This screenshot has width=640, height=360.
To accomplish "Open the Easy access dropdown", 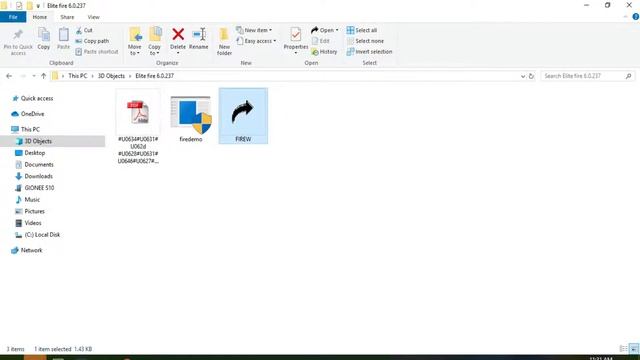I will coord(256,41).
